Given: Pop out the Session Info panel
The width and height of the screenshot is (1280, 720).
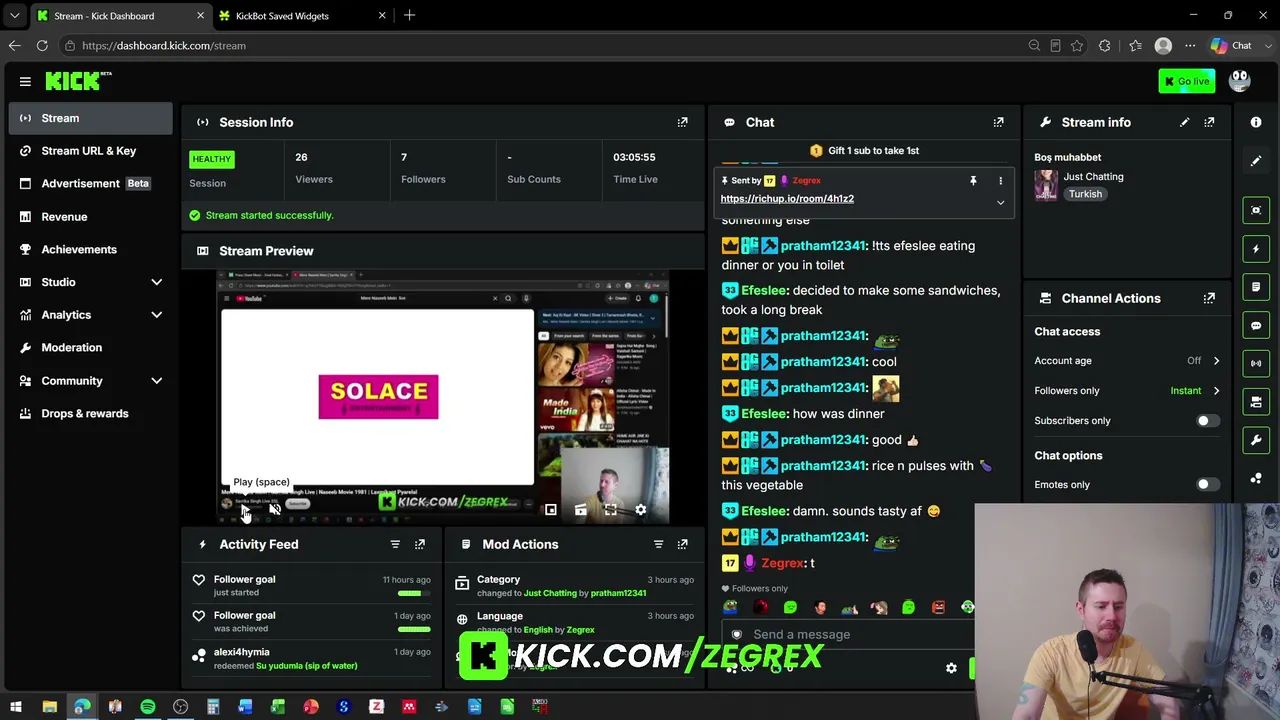Looking at the screenshot, I should pos(682,122).
